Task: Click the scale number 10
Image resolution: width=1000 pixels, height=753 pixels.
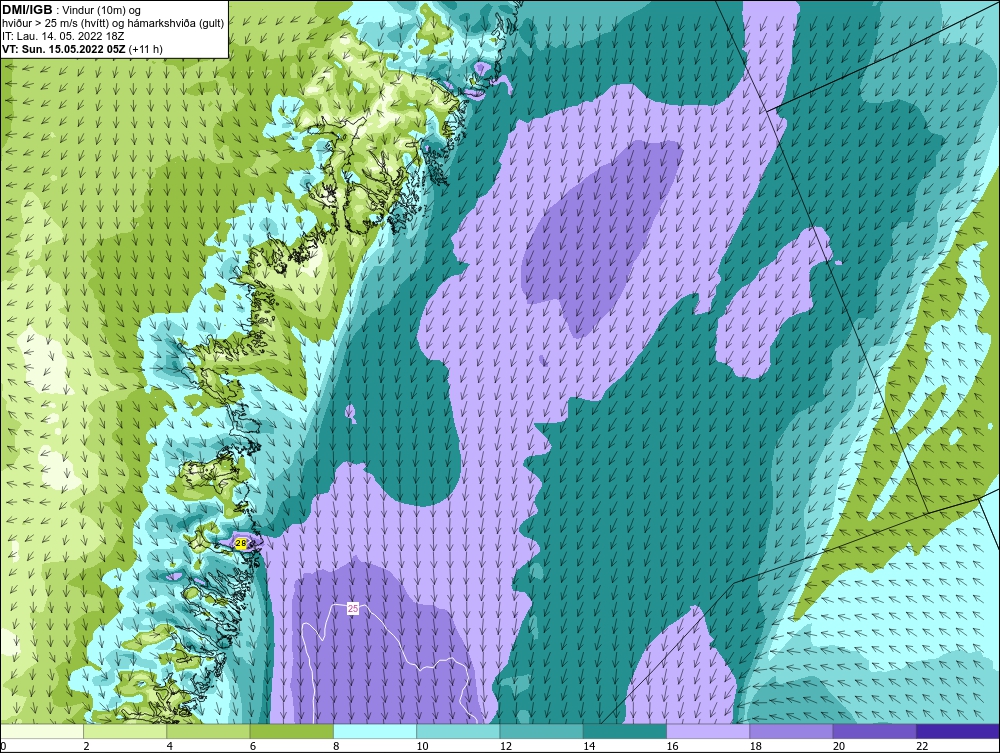Action: pos(422,747)
